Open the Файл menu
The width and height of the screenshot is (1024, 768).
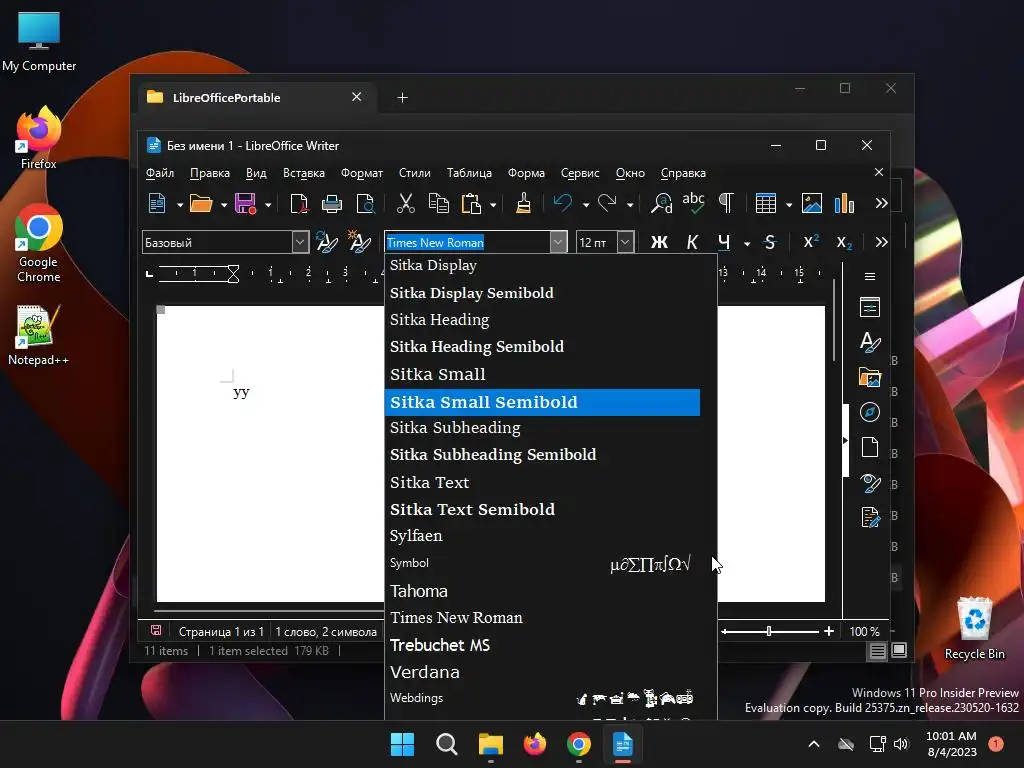click(x=159, y=173)
